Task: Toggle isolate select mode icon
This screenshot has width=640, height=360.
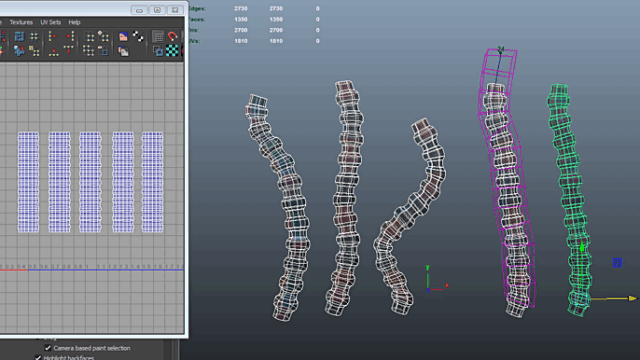Action: [89, 37]
